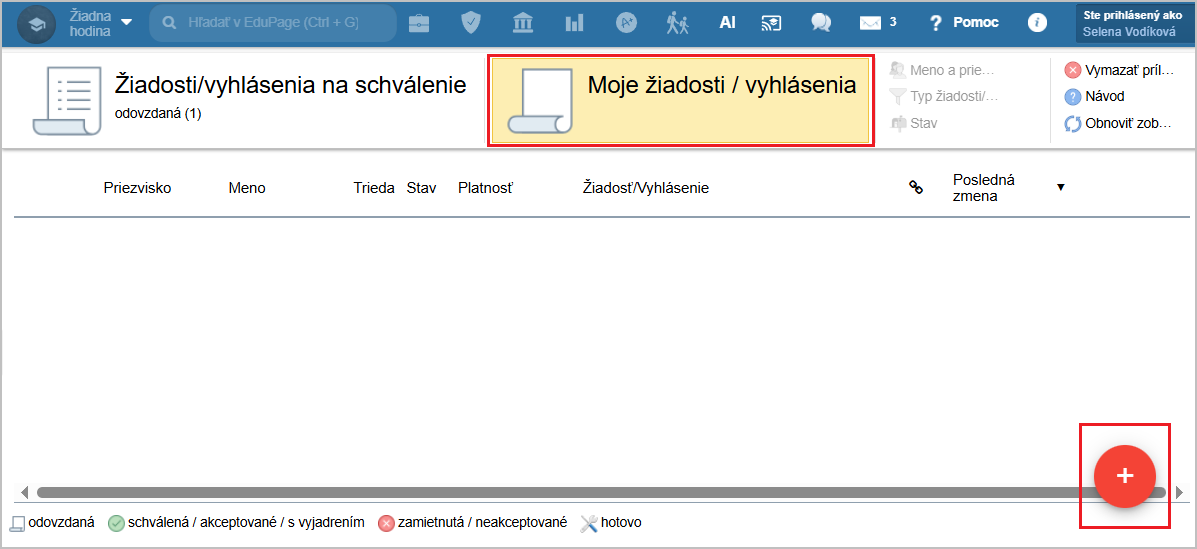Open the briefcase icon in top bar
1197x549 pixels.
pyautogui.click(x=419, y=22)
